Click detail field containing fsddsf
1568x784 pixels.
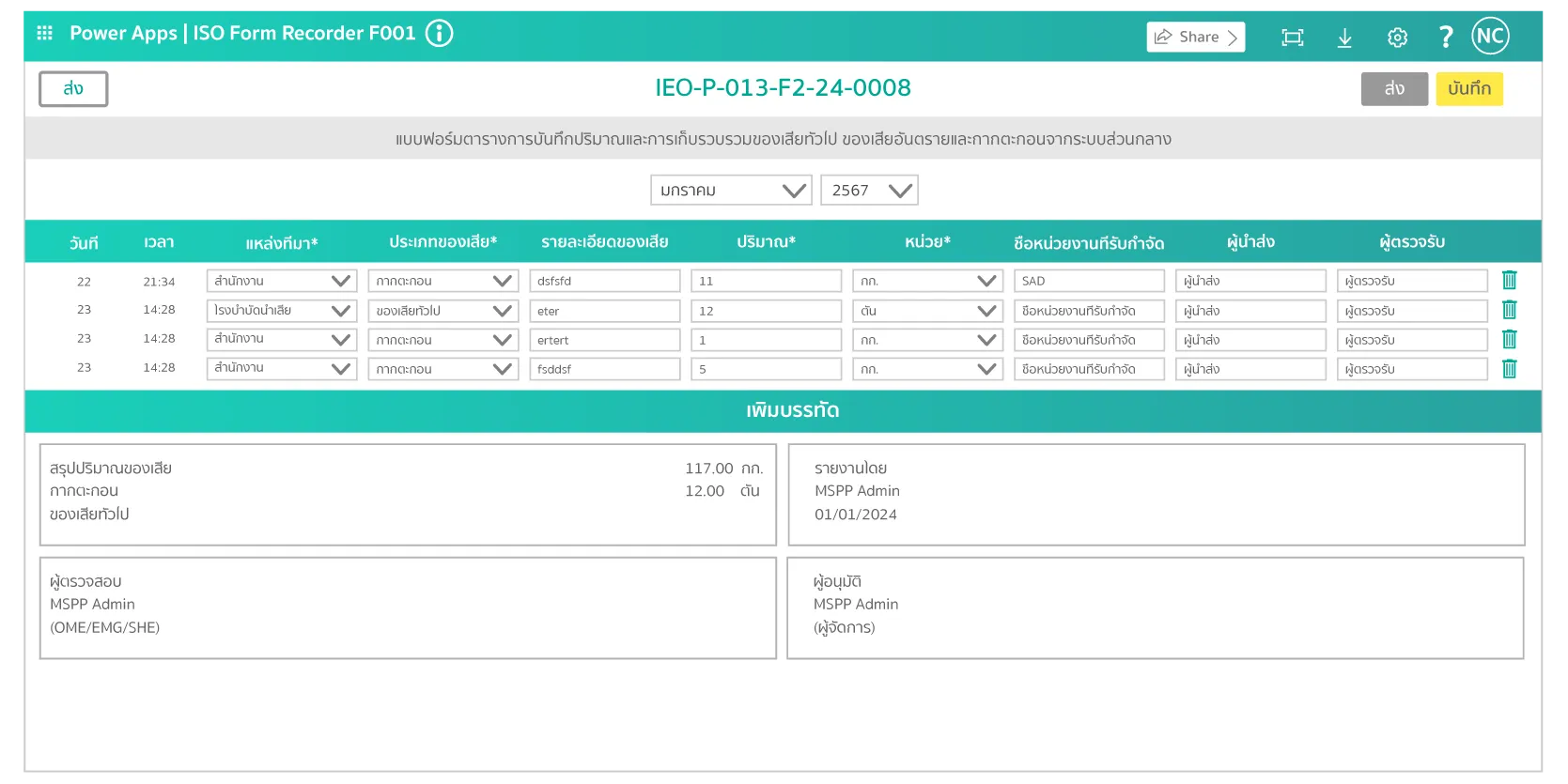coord(605,369)
